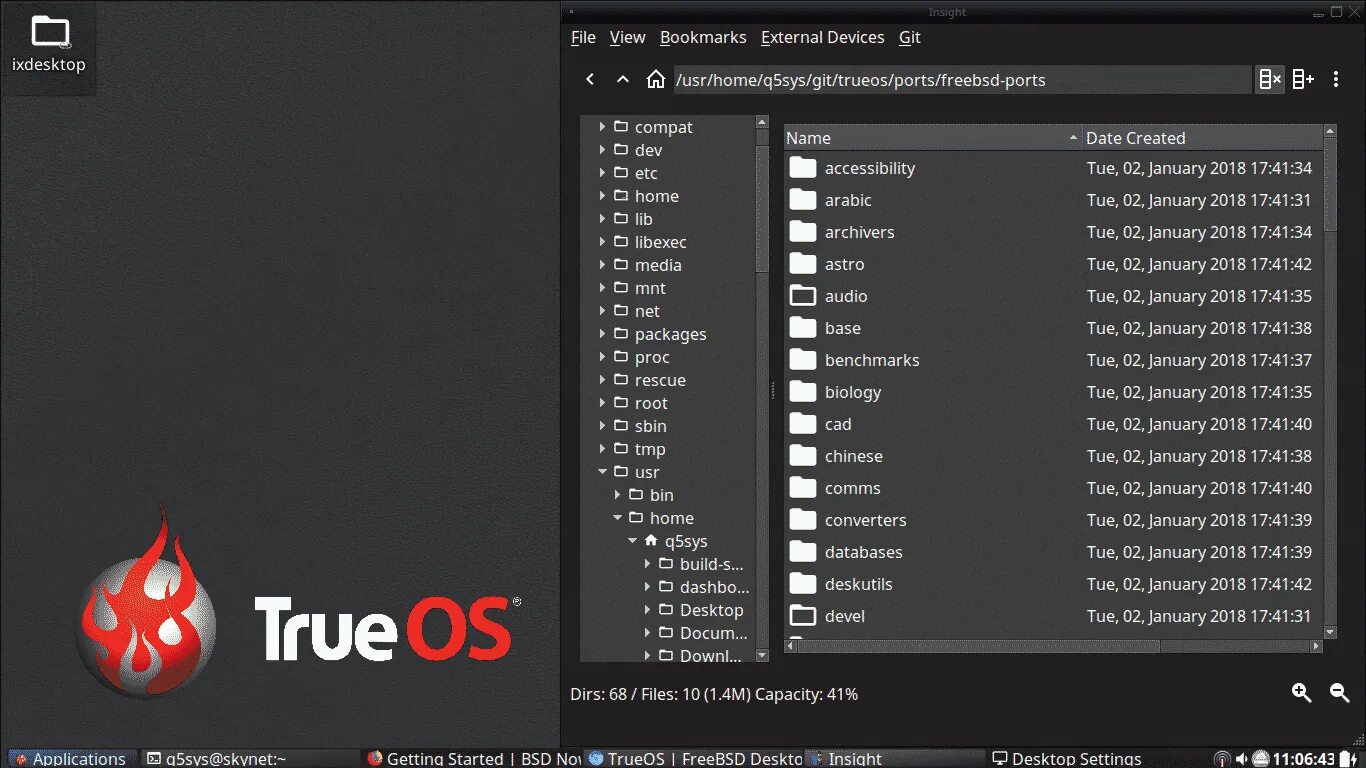Open the Applications menu in the taskbar
The width and height of the screenshot is (1366, 768).
[71, 758]
